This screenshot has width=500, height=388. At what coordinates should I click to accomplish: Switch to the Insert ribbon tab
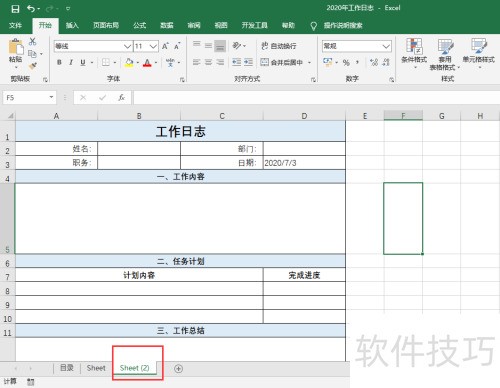pyautogui.click(x=72, y=25)
